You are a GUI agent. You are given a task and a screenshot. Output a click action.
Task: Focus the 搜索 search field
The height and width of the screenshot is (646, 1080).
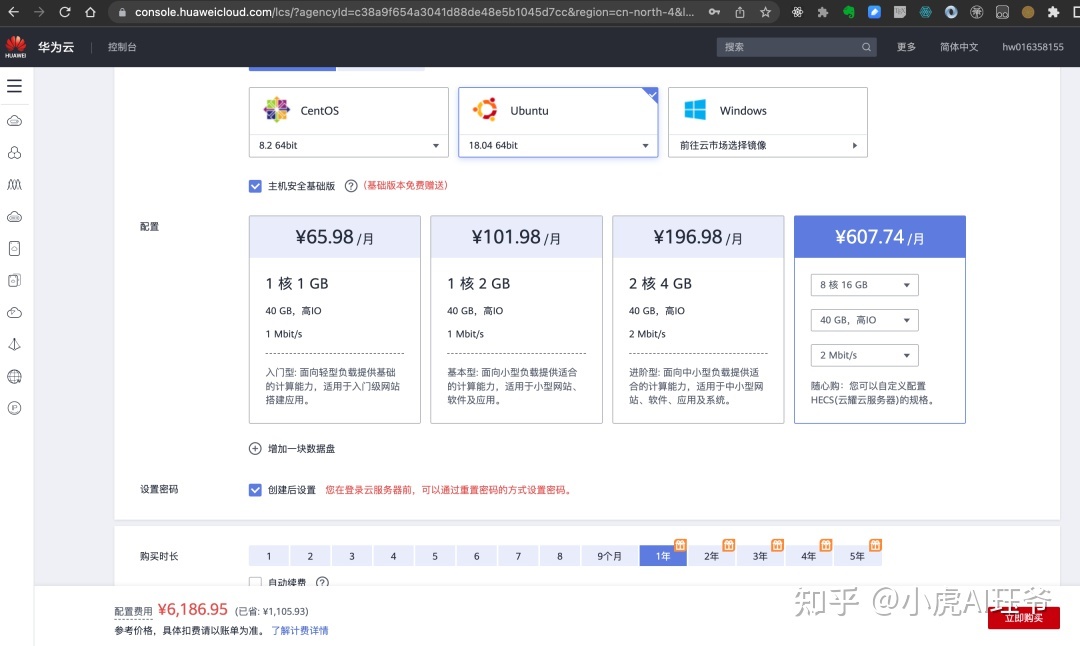796,47
